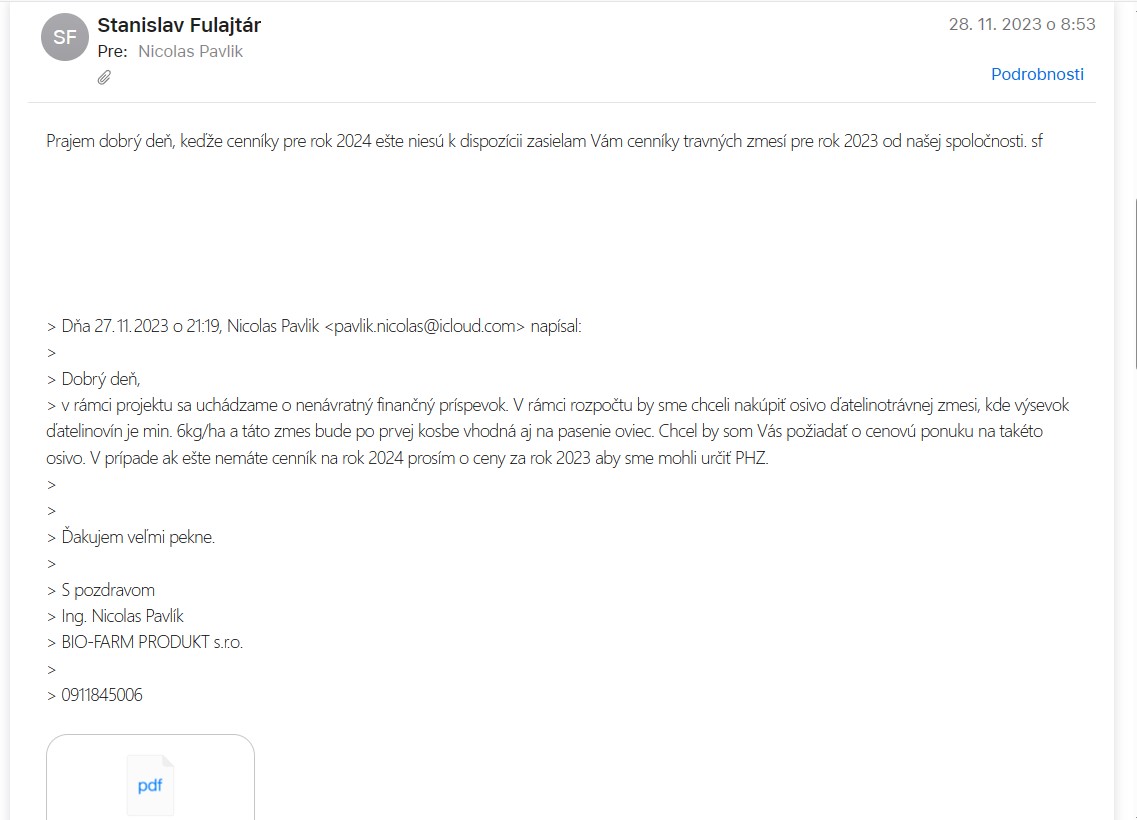The image size is (1137, 820).
Task: Click sender name Stanislav Fulajtár
Action: [179, 25]
